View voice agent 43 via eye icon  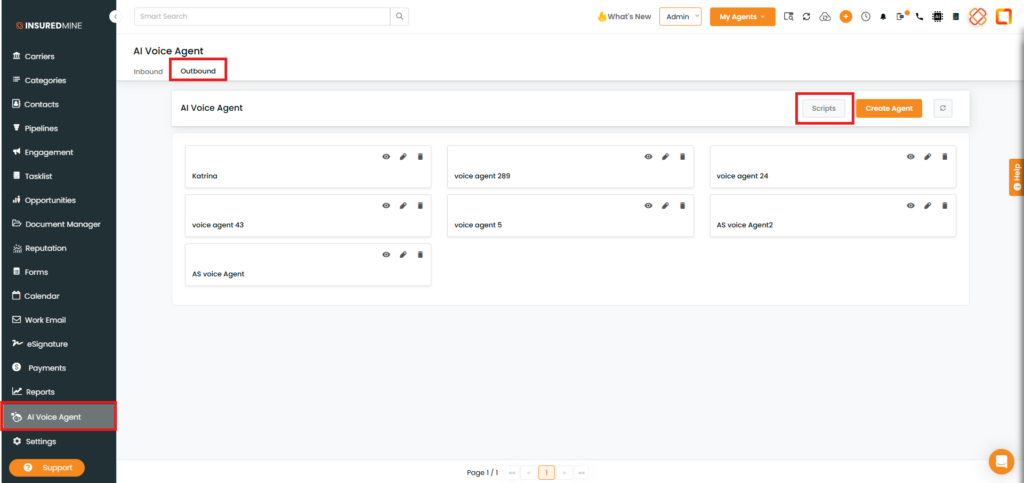pos(386,206)
